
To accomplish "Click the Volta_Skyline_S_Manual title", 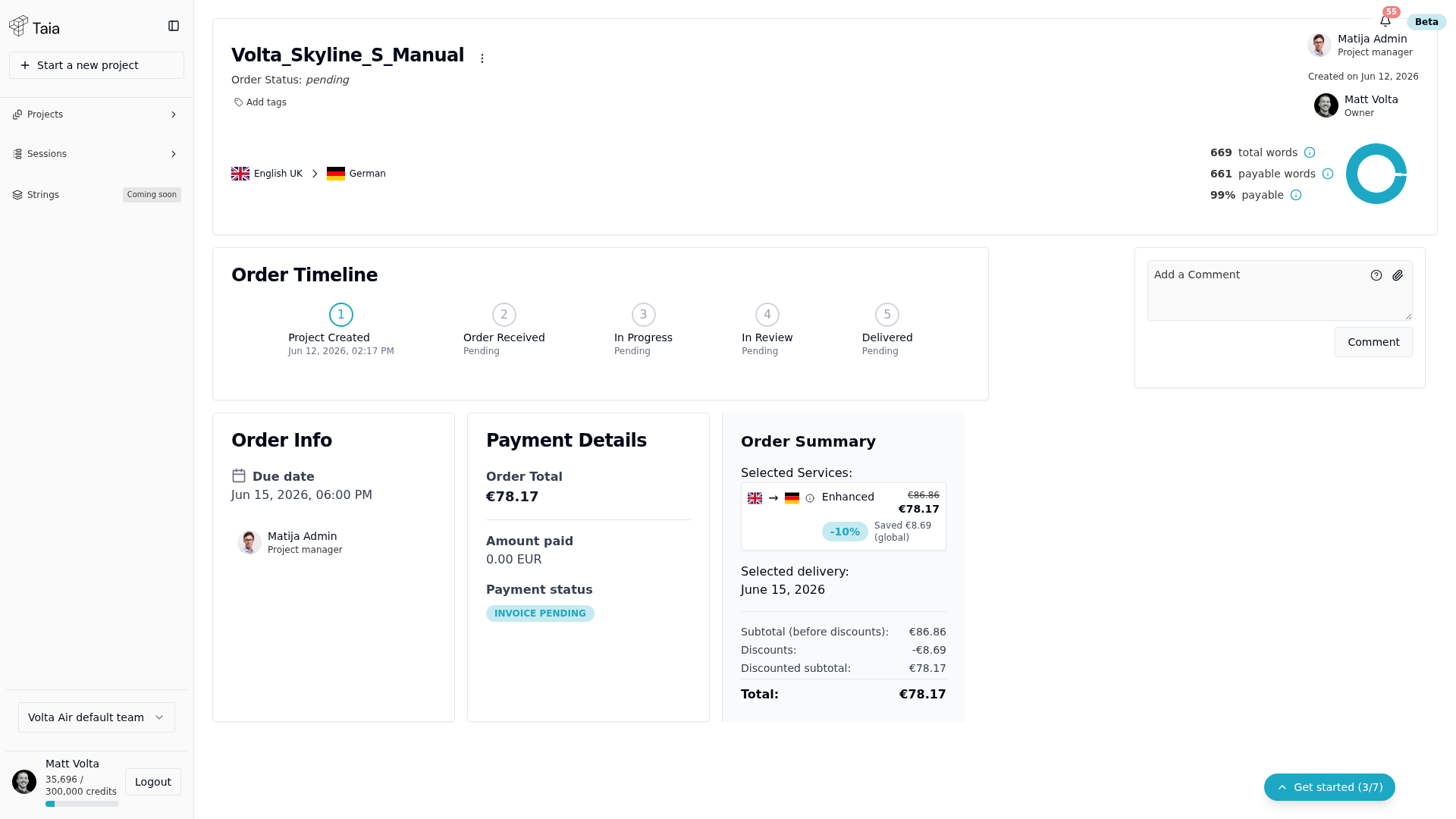I will [347, 55].
